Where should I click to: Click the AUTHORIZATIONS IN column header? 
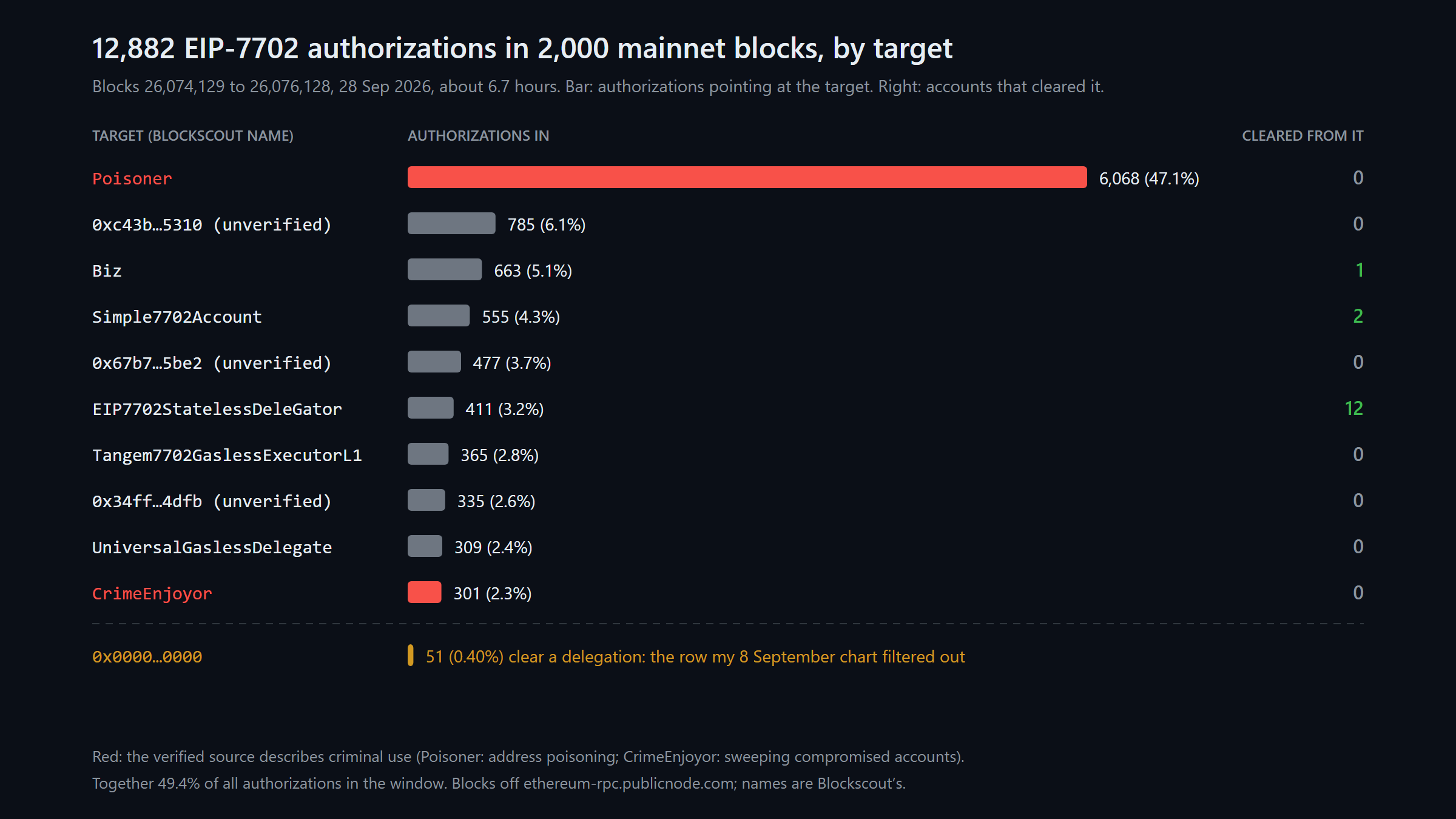[x=479, y=136]
